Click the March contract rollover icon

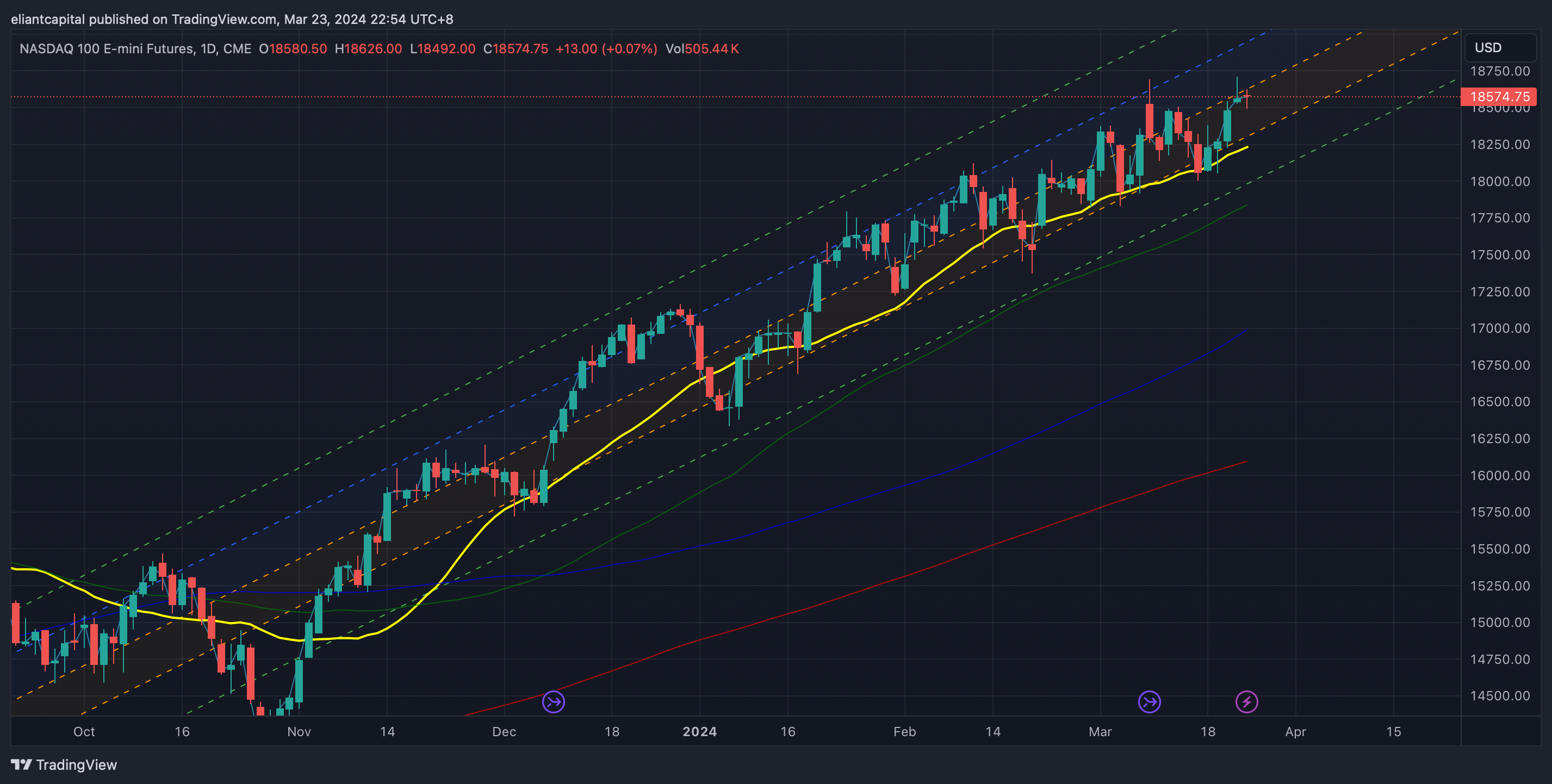coord(1149,701)
